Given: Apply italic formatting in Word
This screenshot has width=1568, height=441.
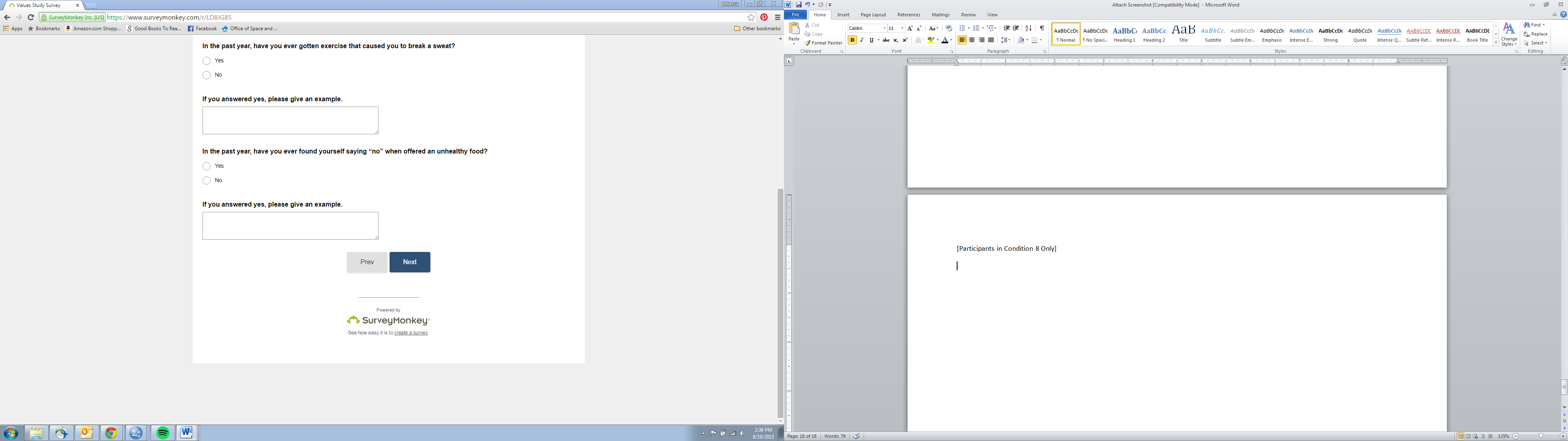Looking at the screenshot, I should coord(861,40).
